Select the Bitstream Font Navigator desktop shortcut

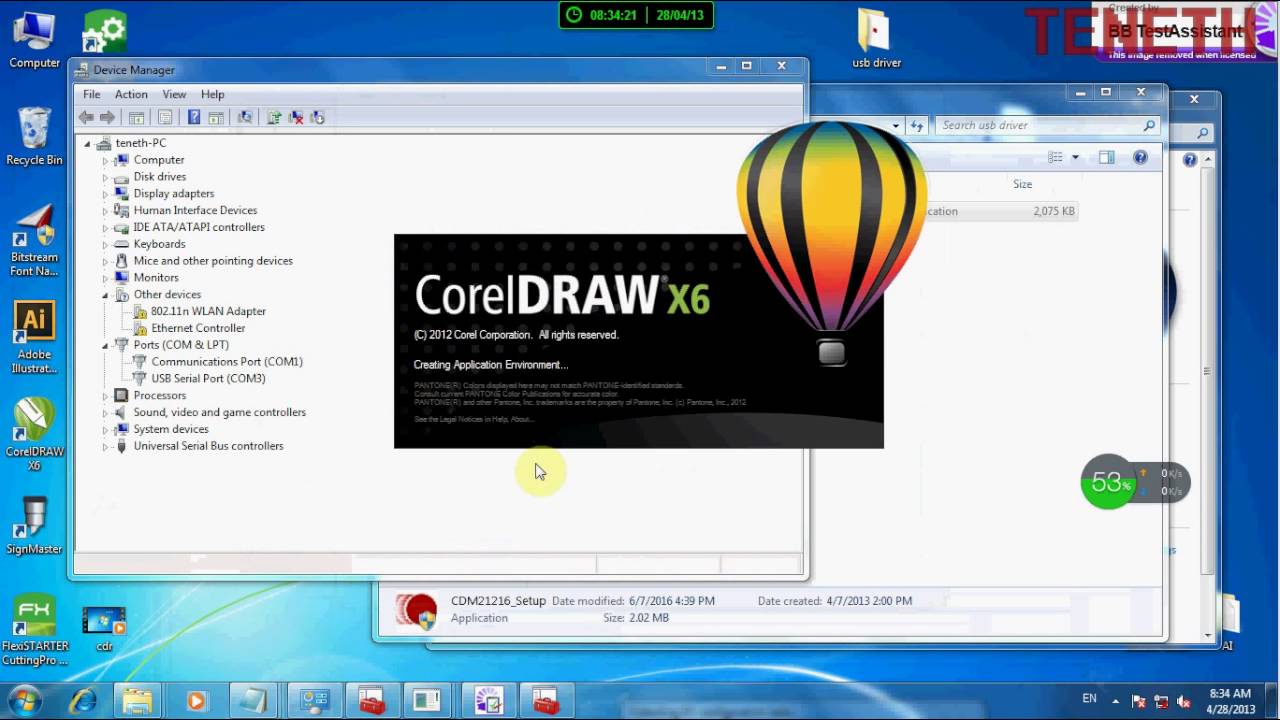pos(34,240)
